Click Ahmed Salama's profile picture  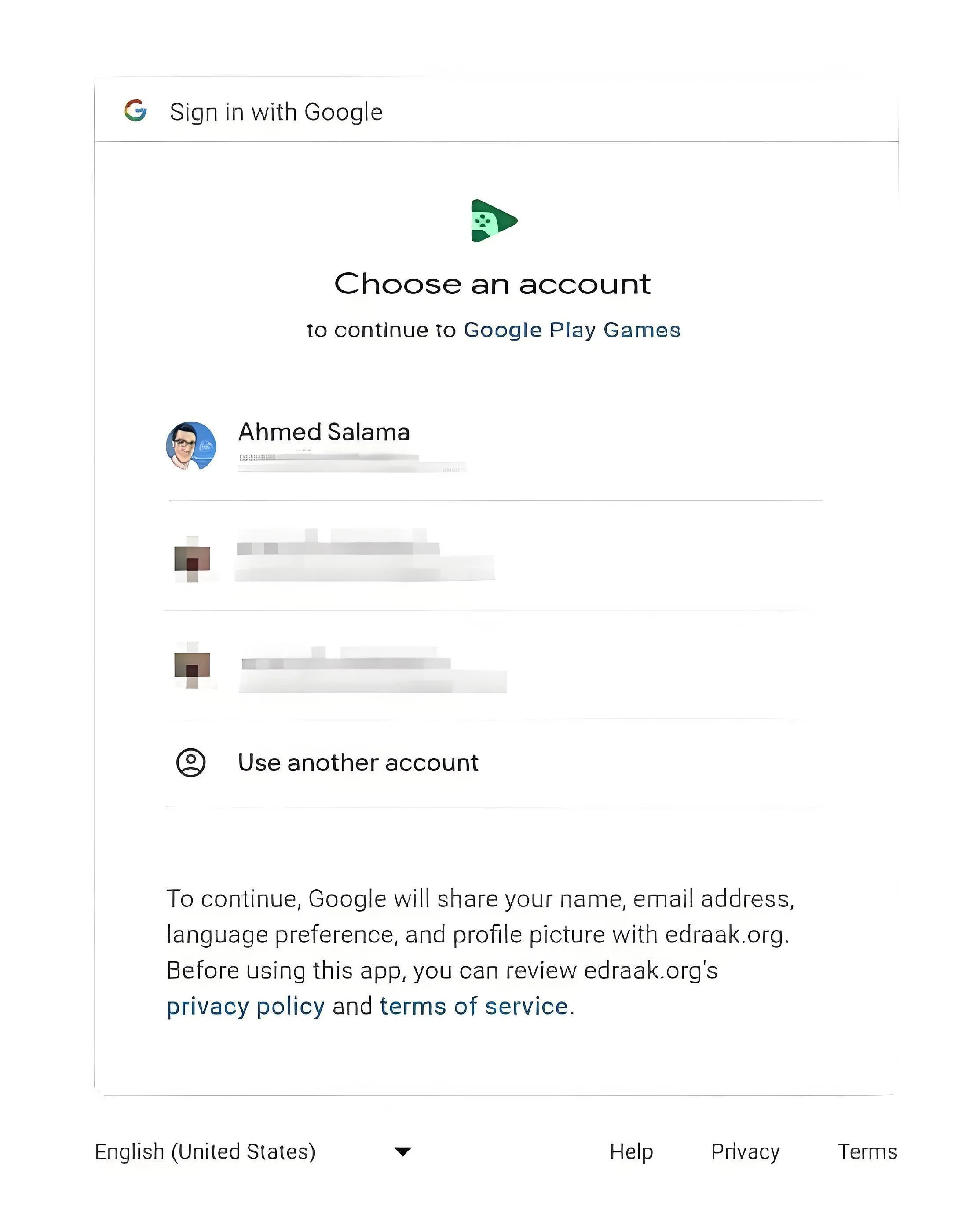tap(191, 446)
